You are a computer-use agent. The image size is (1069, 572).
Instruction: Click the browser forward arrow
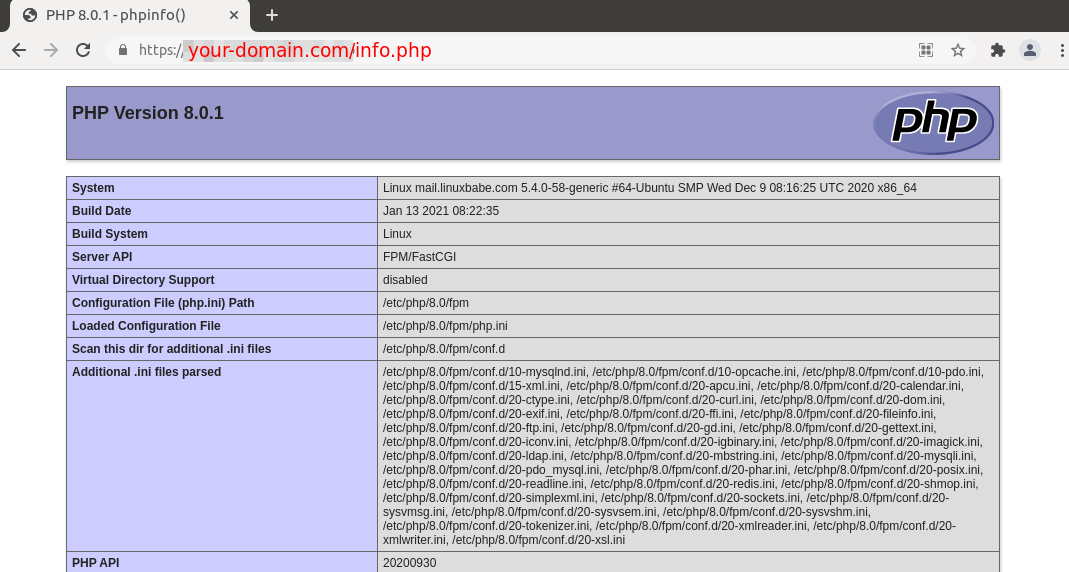(51, 50)
